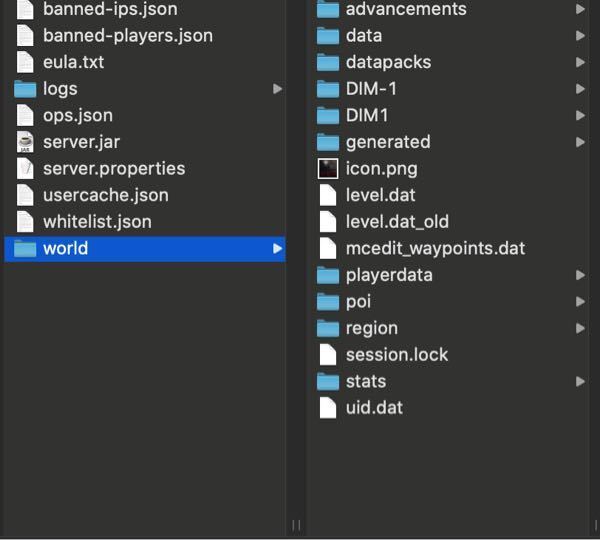
Task: Expand the data folder arrow
Action: coord(580,36)
